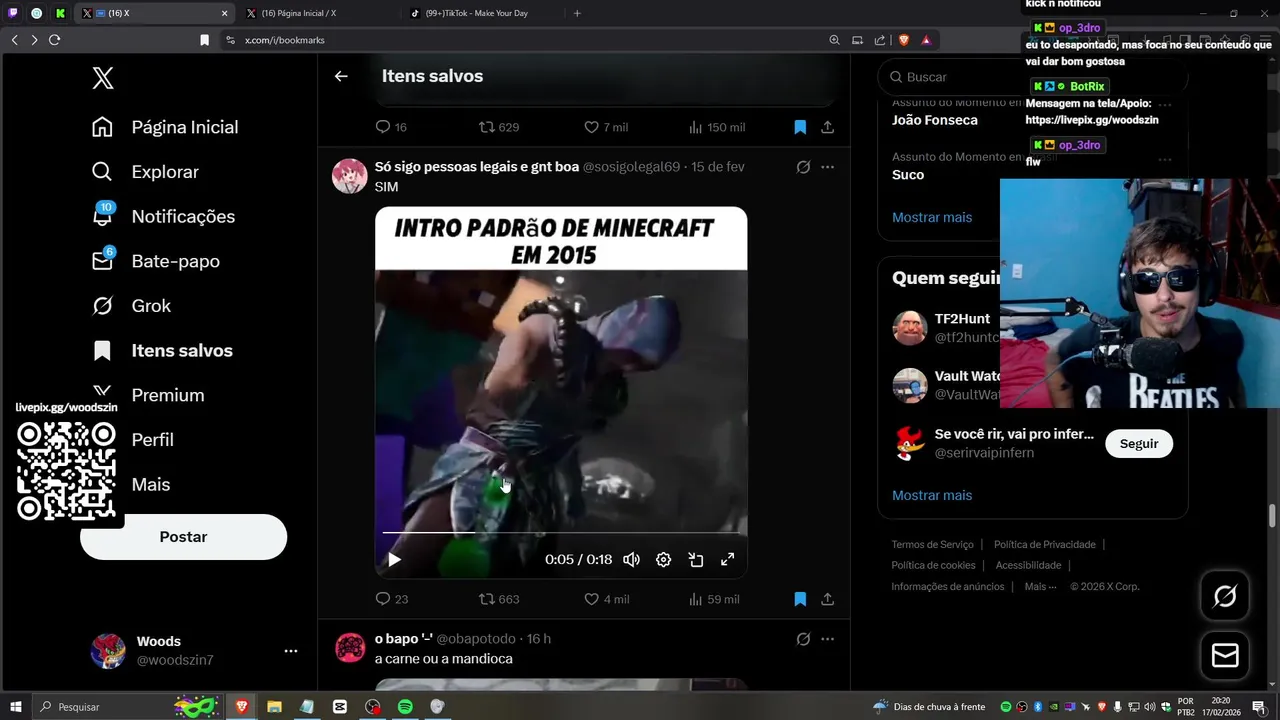Open floating messages envelope button
1280x720 pixels.
point(1225,655)
